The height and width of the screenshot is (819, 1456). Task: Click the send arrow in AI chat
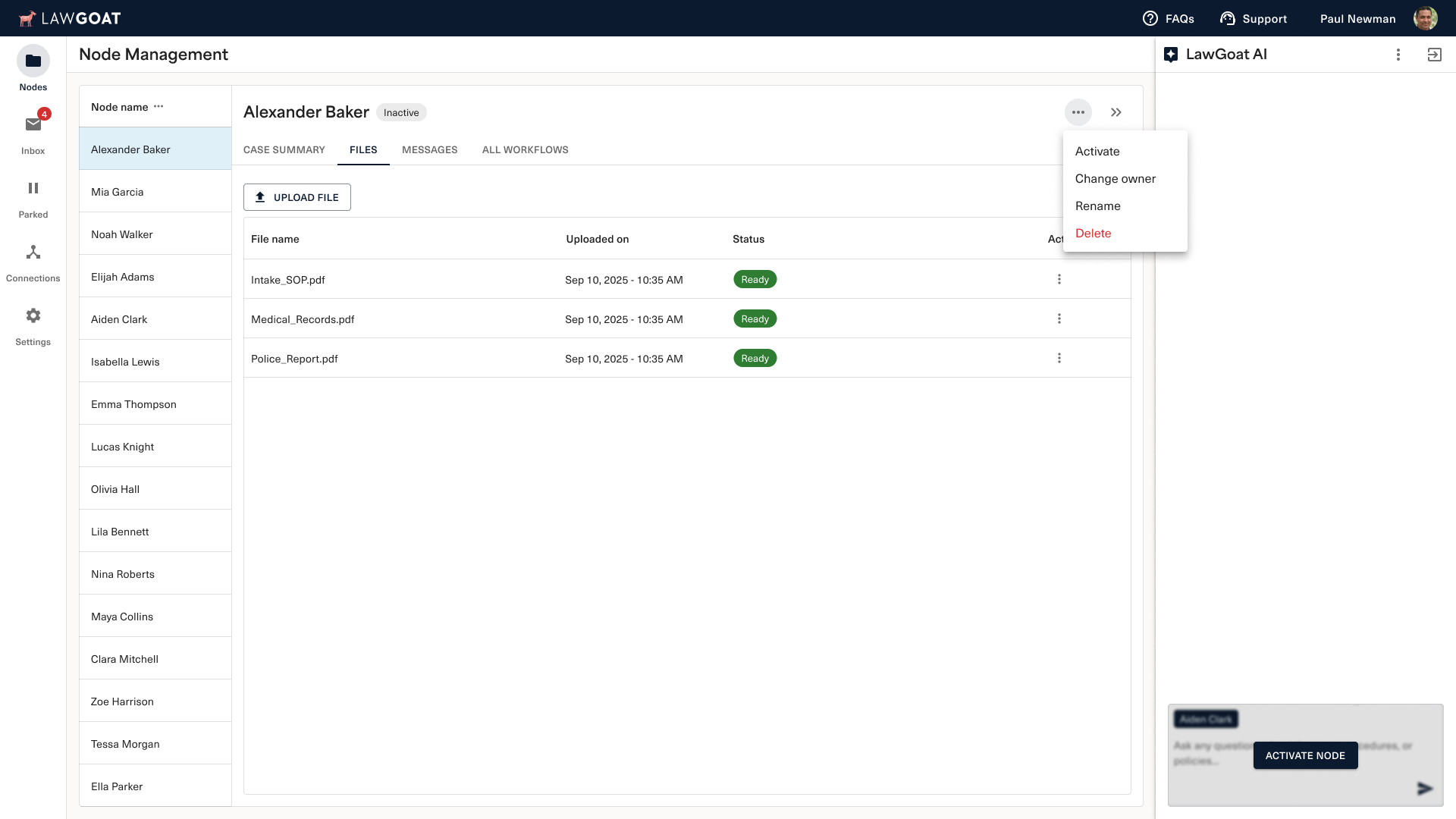coord(1425,789)
